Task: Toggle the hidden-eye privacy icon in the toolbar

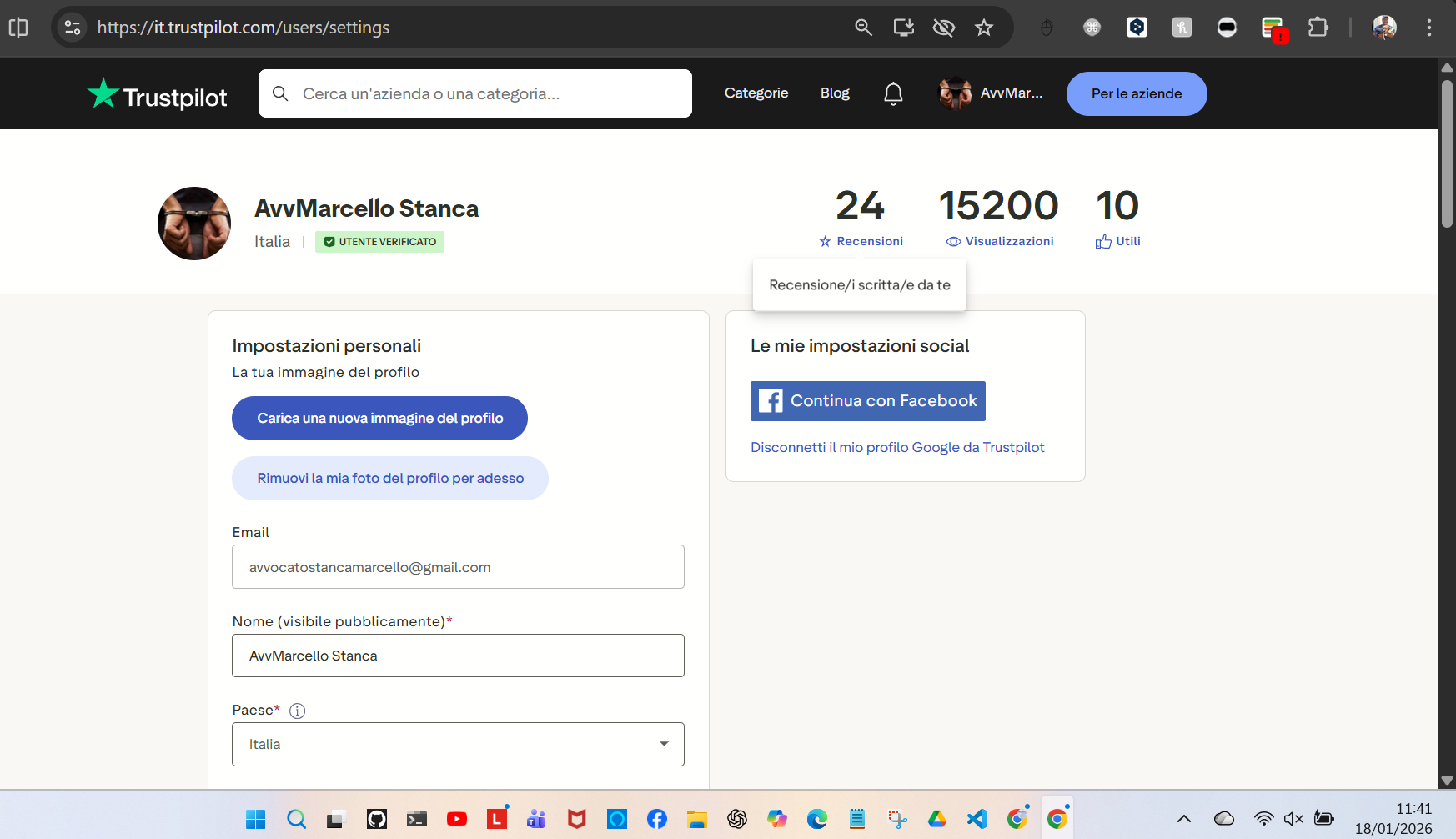Action: coord(943,27)
